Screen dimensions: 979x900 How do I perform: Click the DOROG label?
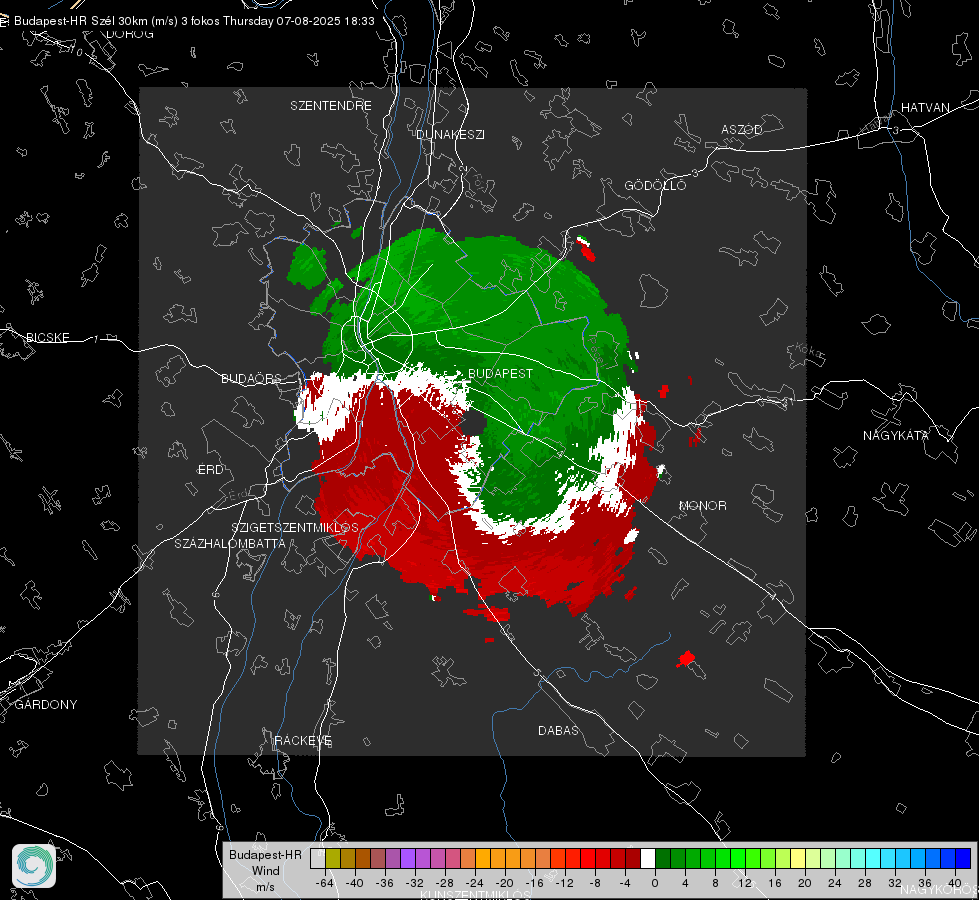(x=130, y=34)
